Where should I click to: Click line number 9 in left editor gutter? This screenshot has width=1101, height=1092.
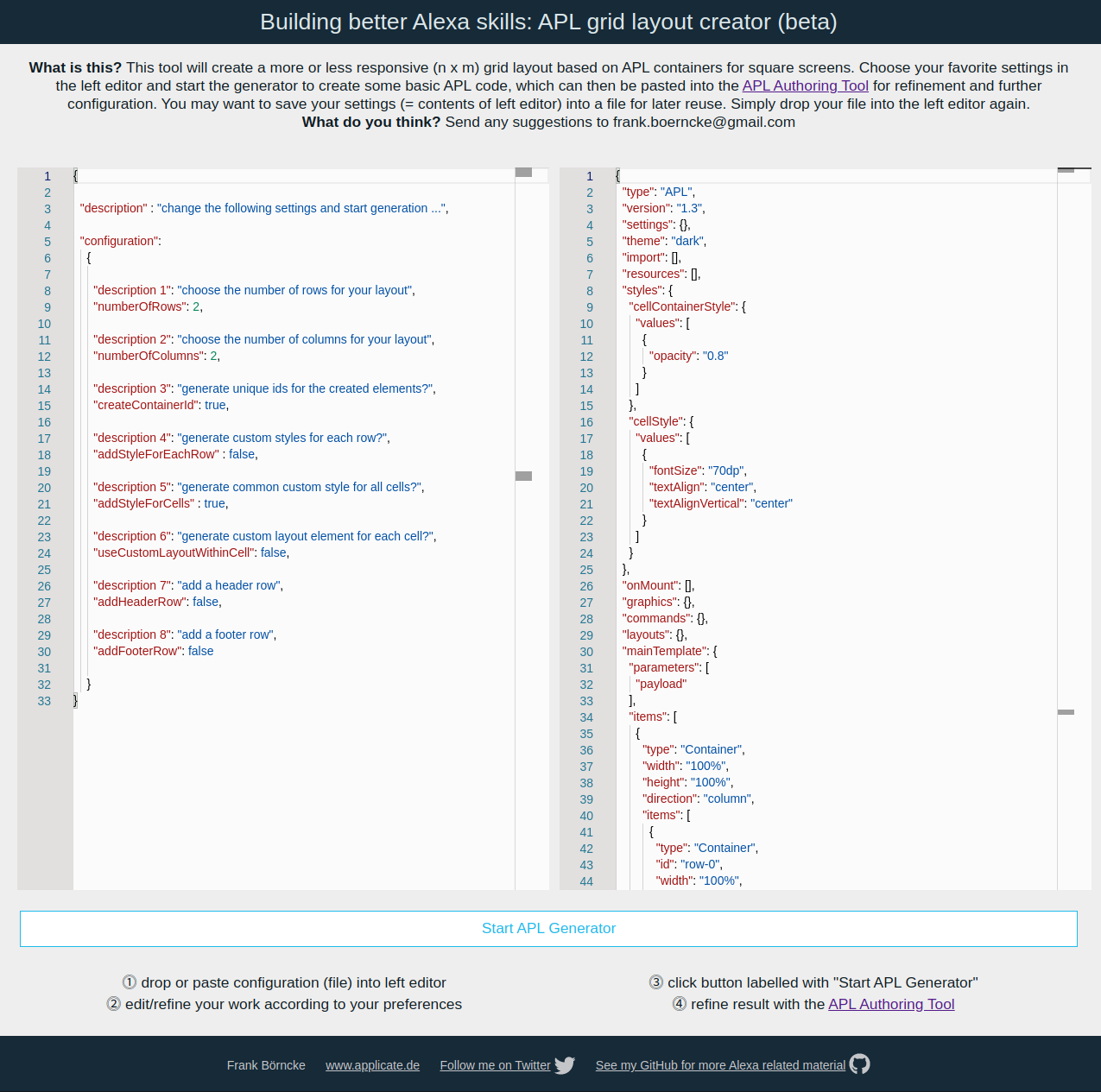47,307
